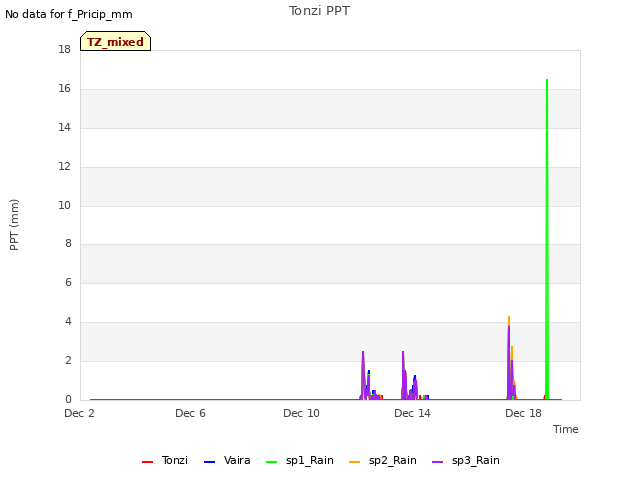Click the Time x-axis title
This screenshot has width=640, height=480.
pos(566,429)
